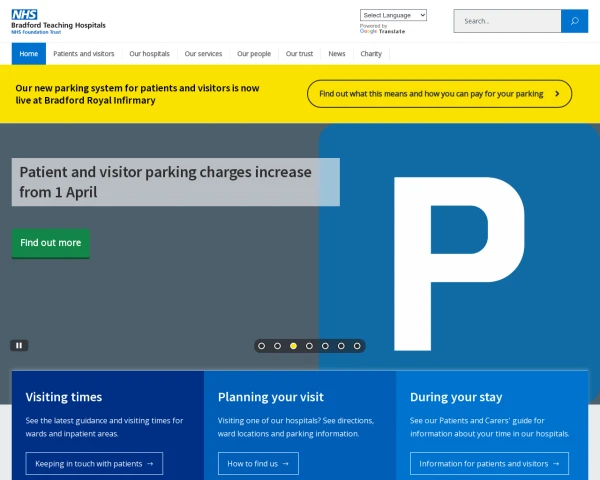This screenshot has height=480, width=600.
Task: Open Patients and visitors menu
Action: (84, 54)
